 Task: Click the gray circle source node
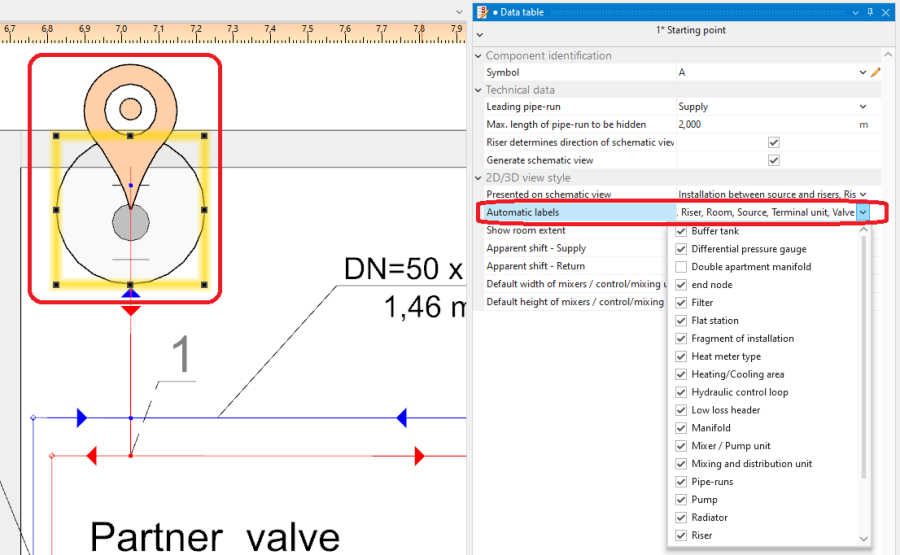(x=131, y=223)
